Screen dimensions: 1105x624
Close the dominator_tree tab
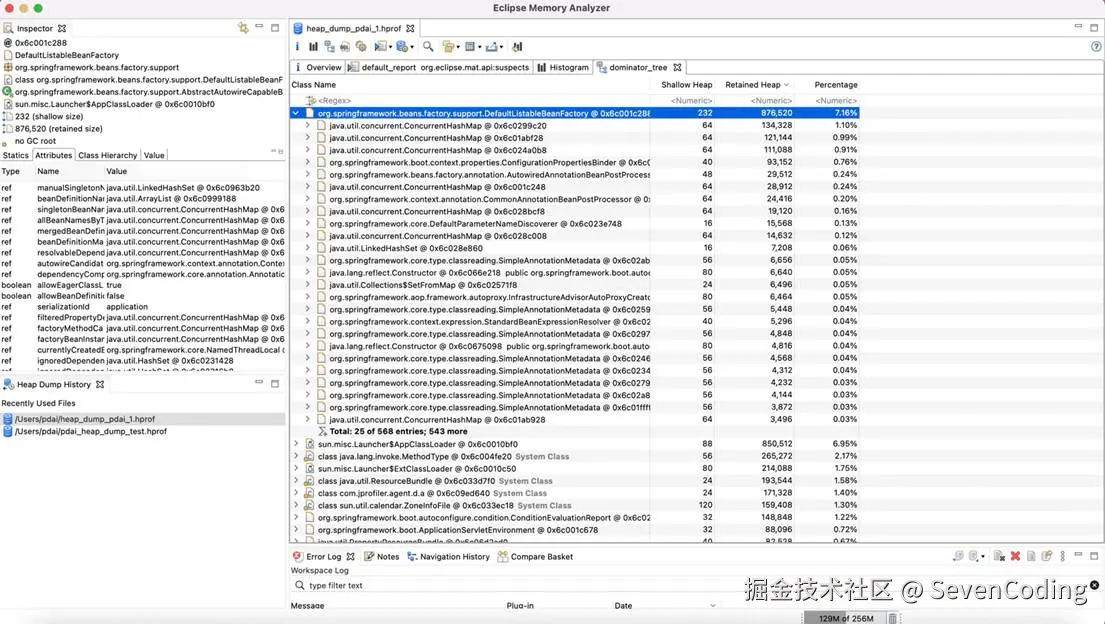point(677,67)
